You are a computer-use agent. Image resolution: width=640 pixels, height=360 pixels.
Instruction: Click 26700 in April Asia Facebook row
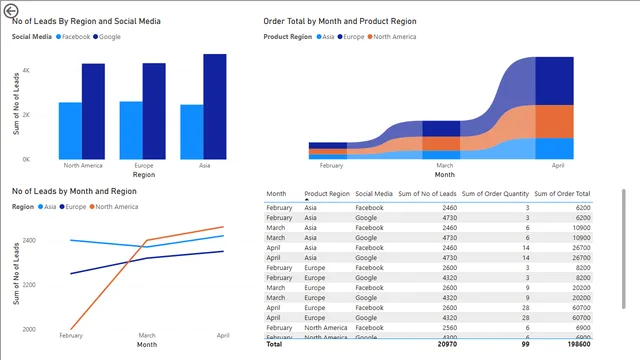tap(581, 248)
